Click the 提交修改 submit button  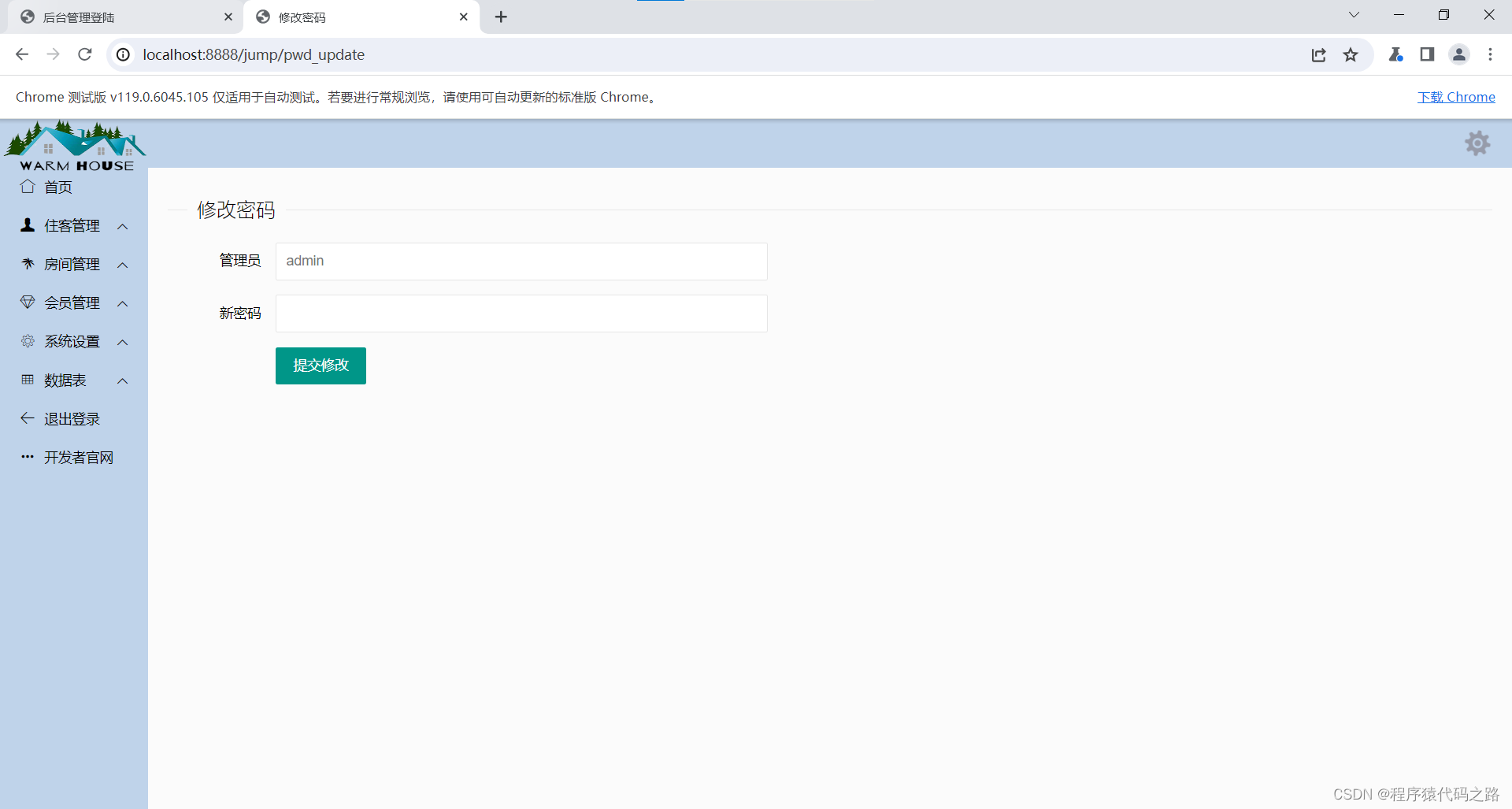pos(321,366)
